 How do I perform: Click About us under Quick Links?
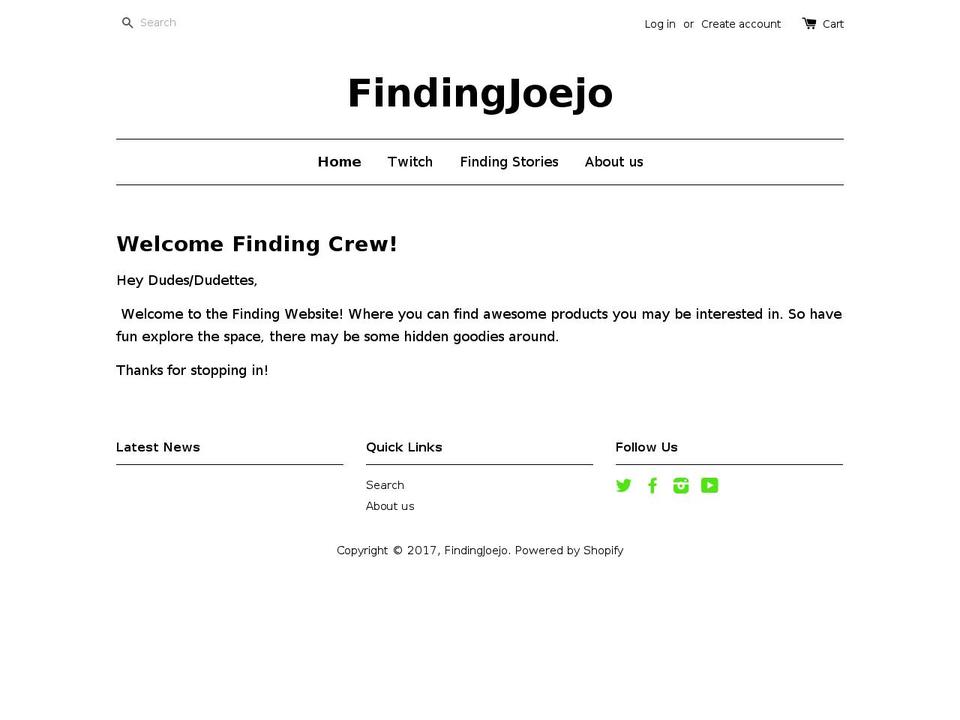point(390,506)
